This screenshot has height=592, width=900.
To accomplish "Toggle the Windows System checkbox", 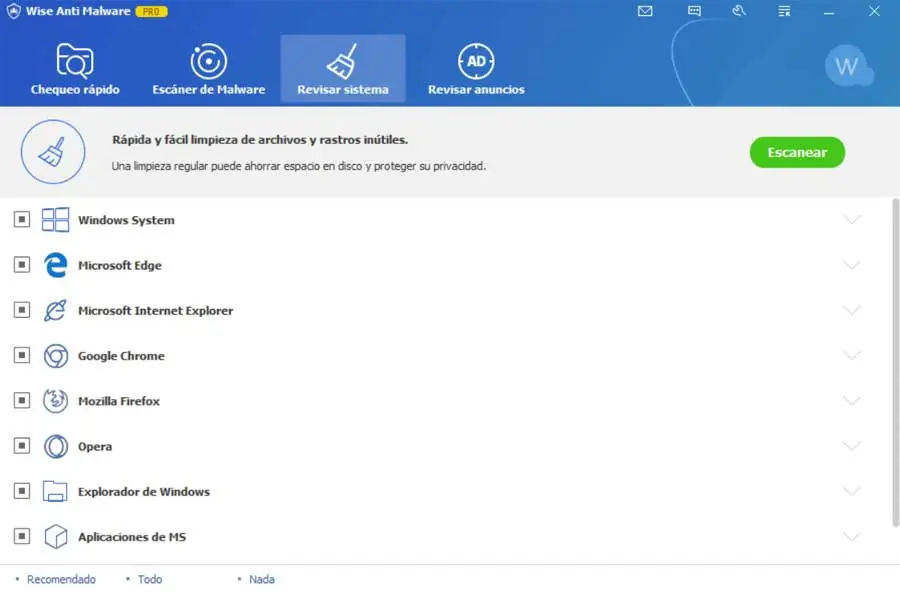I will click(22, 219).
